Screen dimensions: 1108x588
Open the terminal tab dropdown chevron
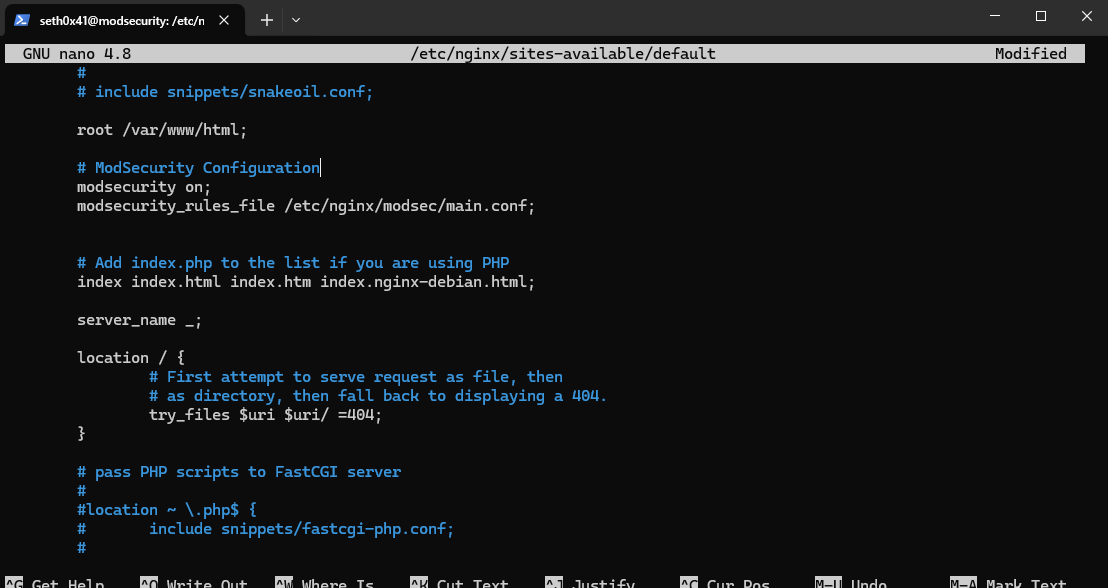295,20
